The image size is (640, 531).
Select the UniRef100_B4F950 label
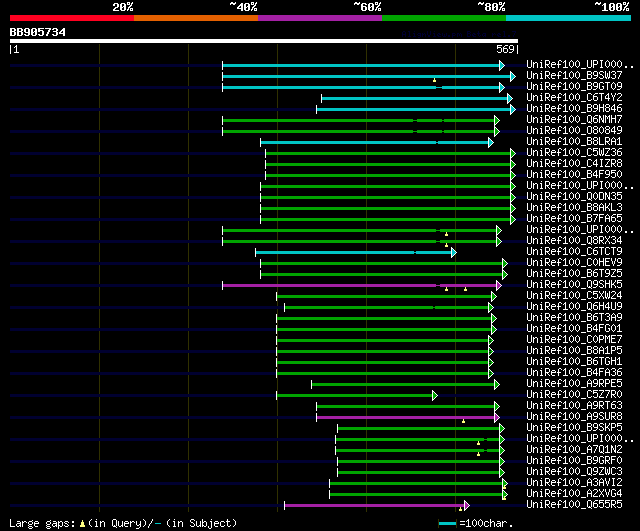[574, 174]
